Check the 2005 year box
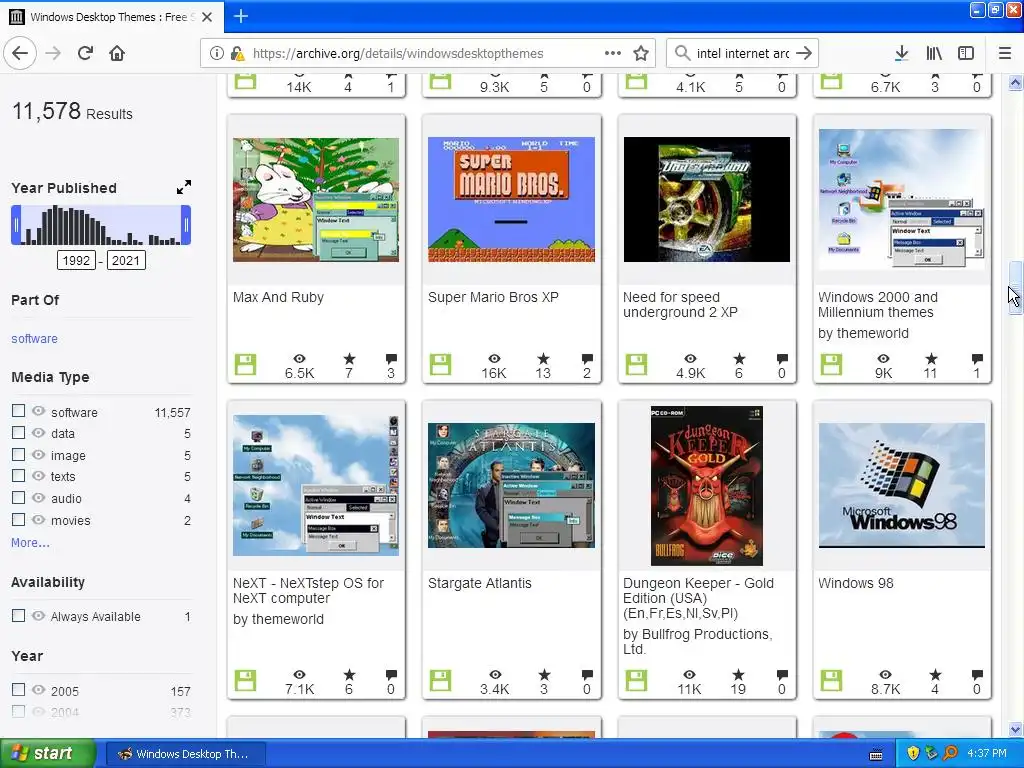The height and width of the screenshot is (768, 1024). tap(18, 690)
